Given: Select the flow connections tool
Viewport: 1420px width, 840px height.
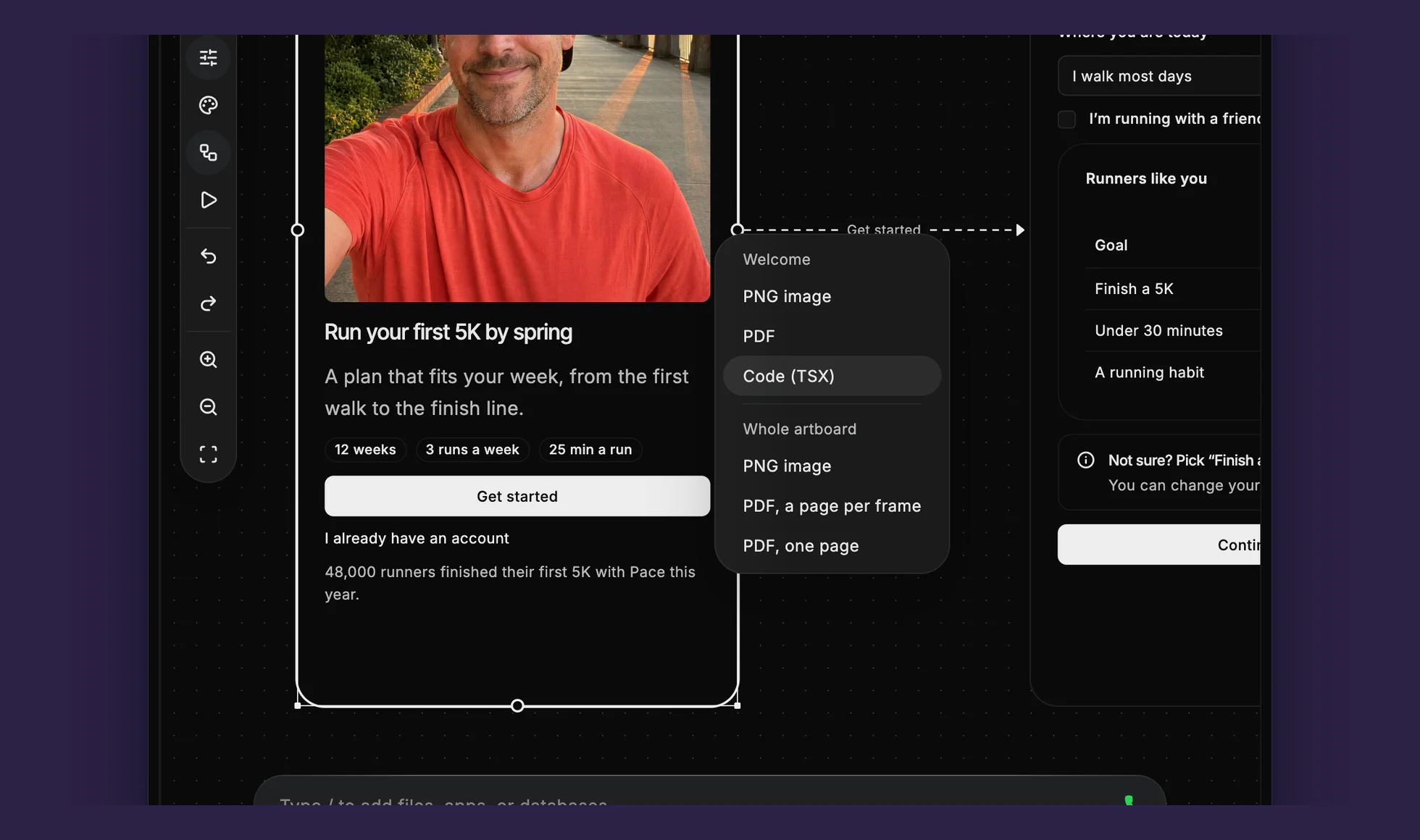Looking at the screenshot, I should [208, 153].
